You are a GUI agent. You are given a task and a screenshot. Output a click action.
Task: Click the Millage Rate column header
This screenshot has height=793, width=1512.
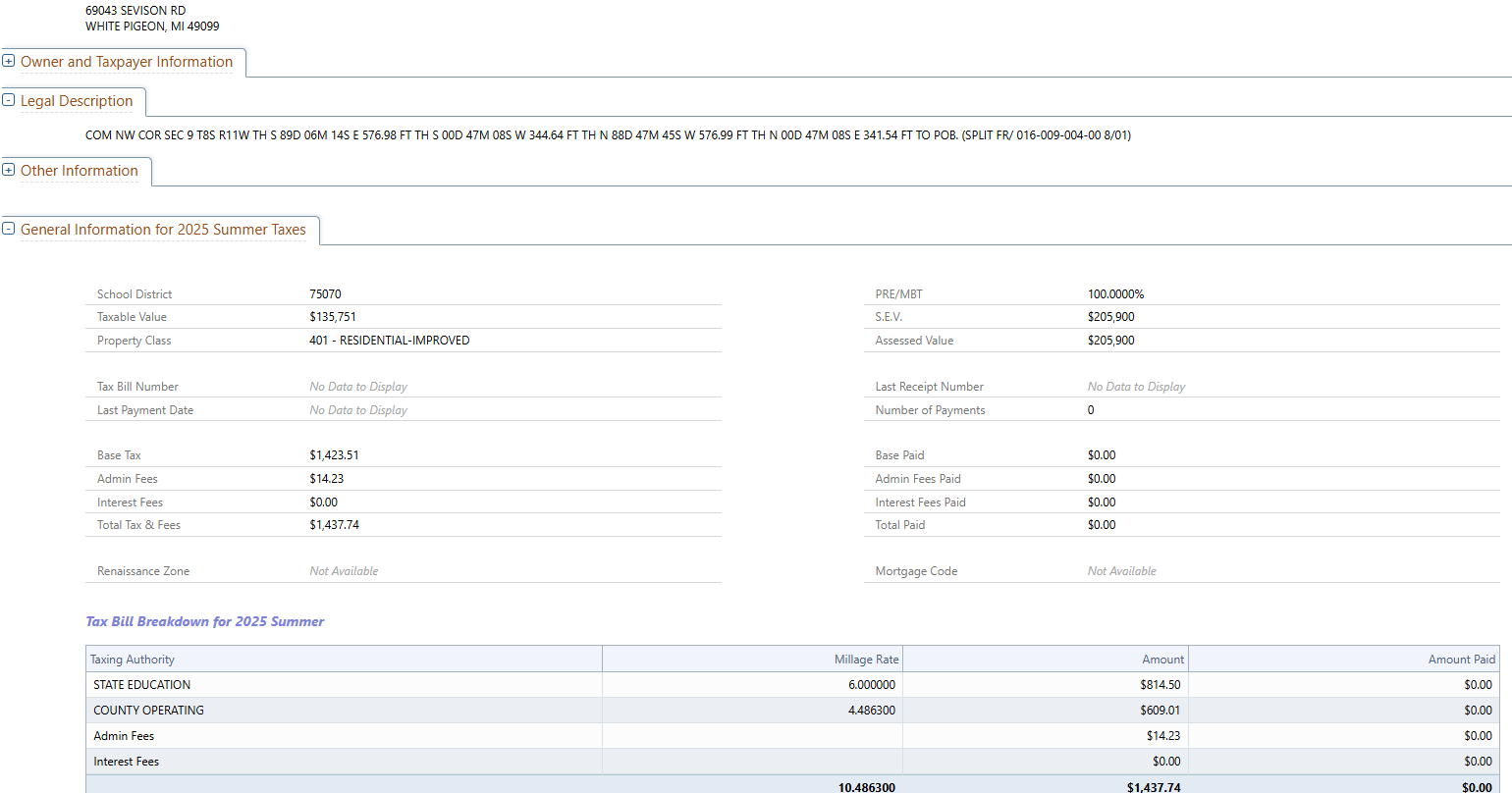pos(866,660)
